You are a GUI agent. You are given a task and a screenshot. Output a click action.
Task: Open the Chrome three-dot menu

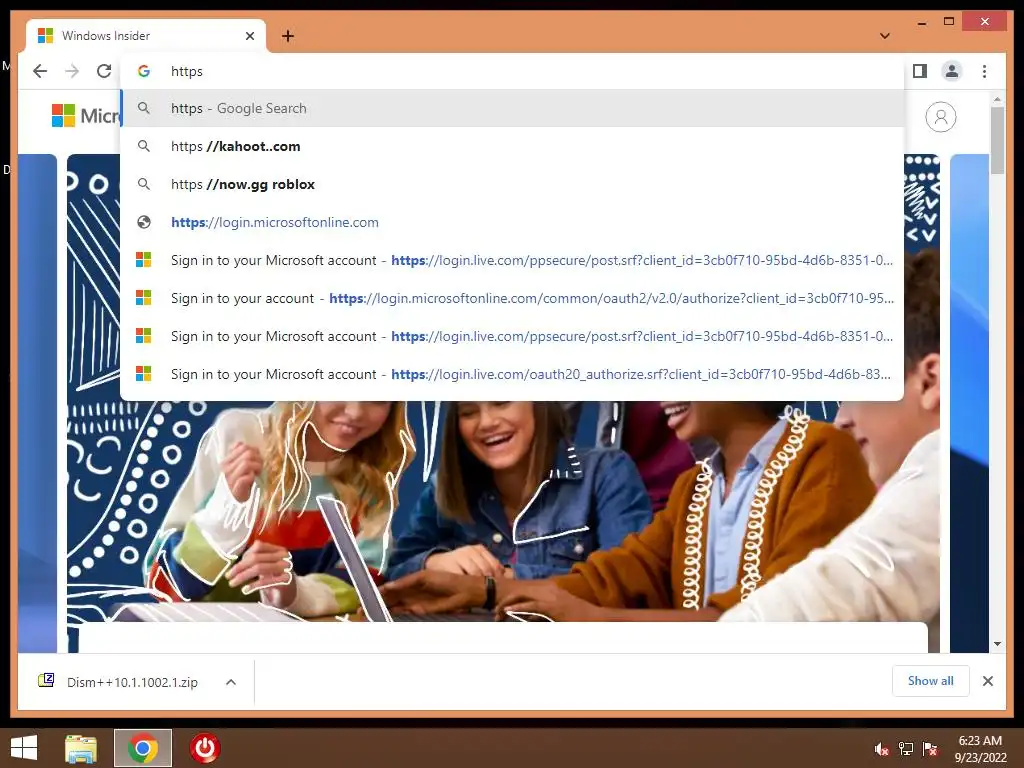(984, 71)
